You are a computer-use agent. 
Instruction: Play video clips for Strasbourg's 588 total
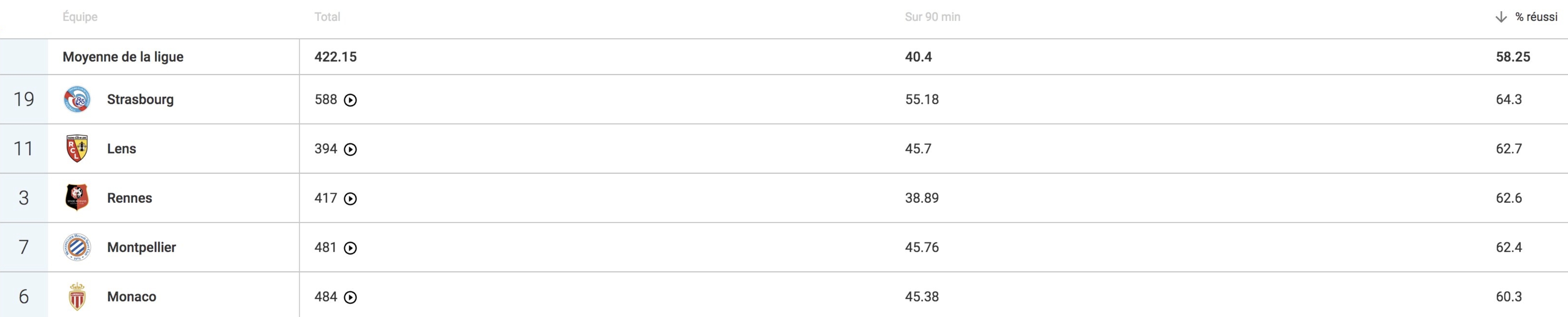[x=351, y=101]
